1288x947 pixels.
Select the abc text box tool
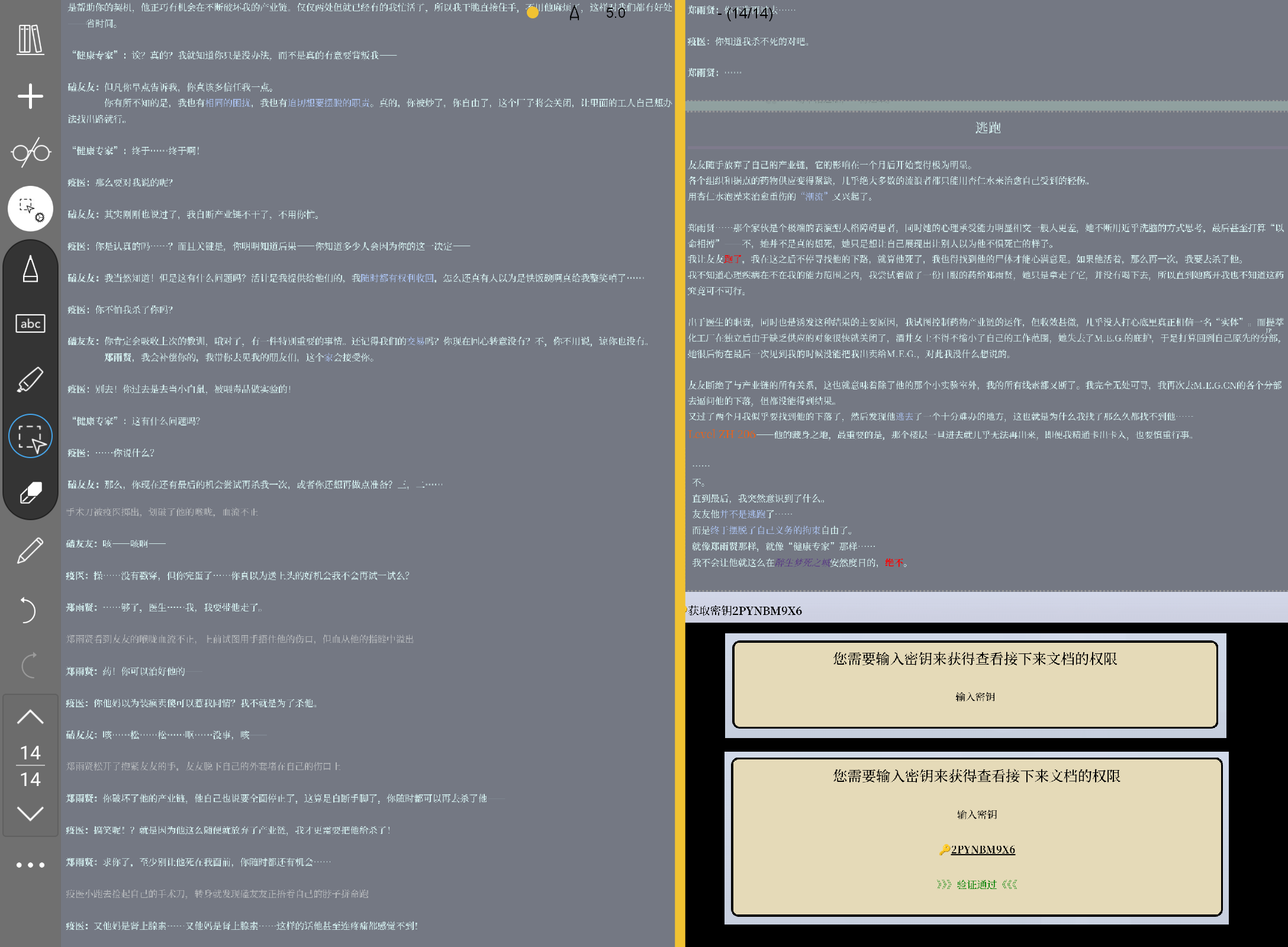click(30, 323)
